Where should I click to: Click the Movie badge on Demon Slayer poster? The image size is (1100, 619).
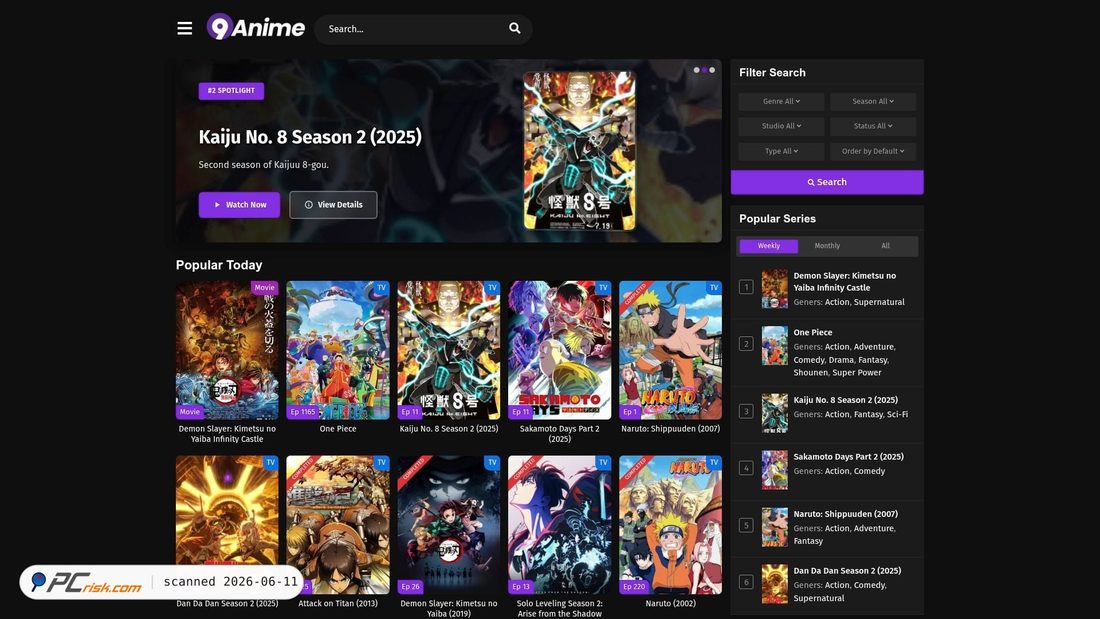(264, 288)
